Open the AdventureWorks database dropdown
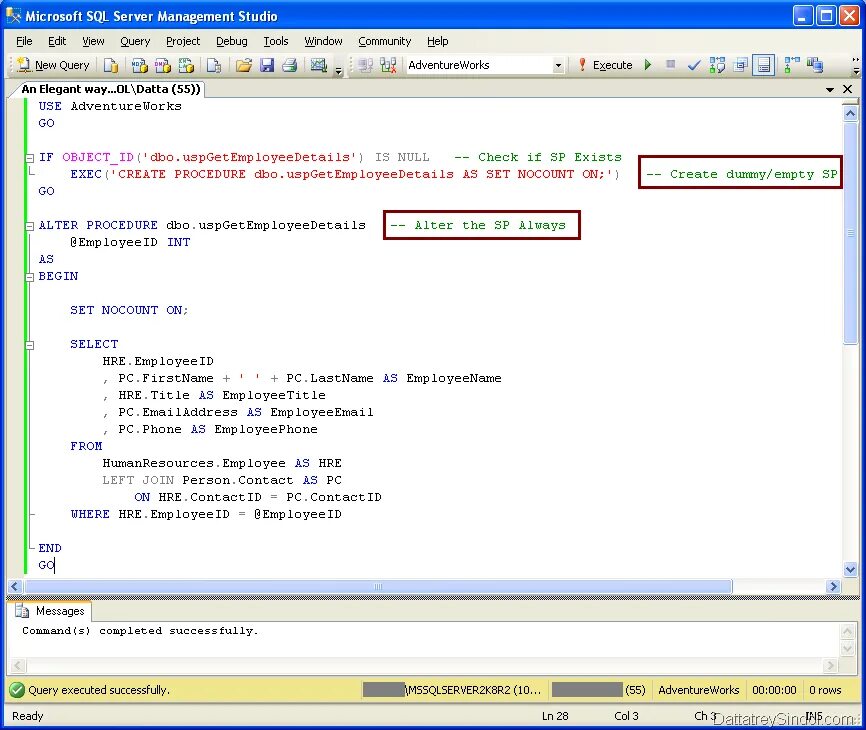Screen dimensions: 866x730 click(558, 65)
